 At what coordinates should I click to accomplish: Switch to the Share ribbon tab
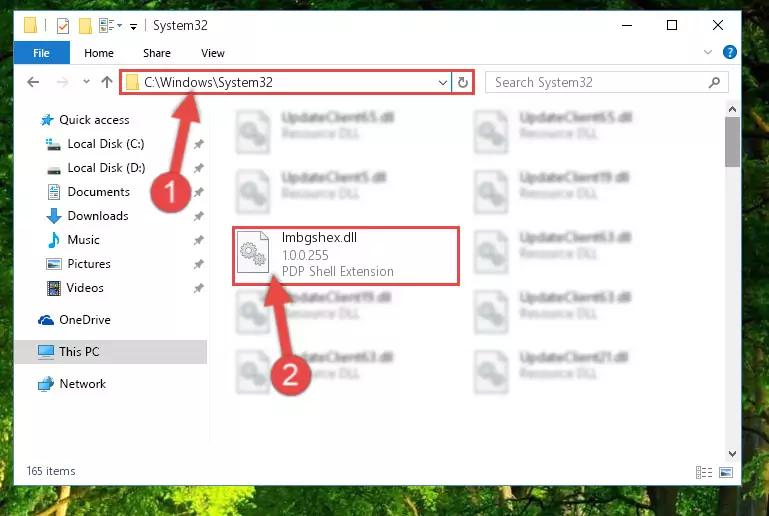[157, 53]
